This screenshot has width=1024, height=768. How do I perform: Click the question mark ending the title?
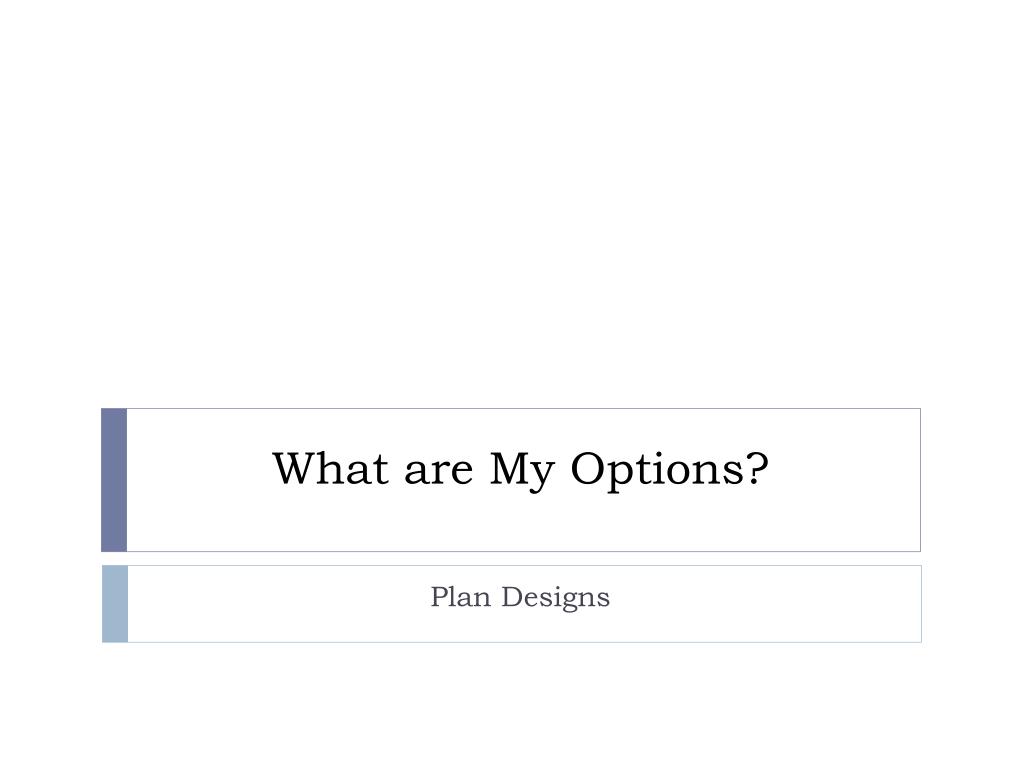click(756, 468)
